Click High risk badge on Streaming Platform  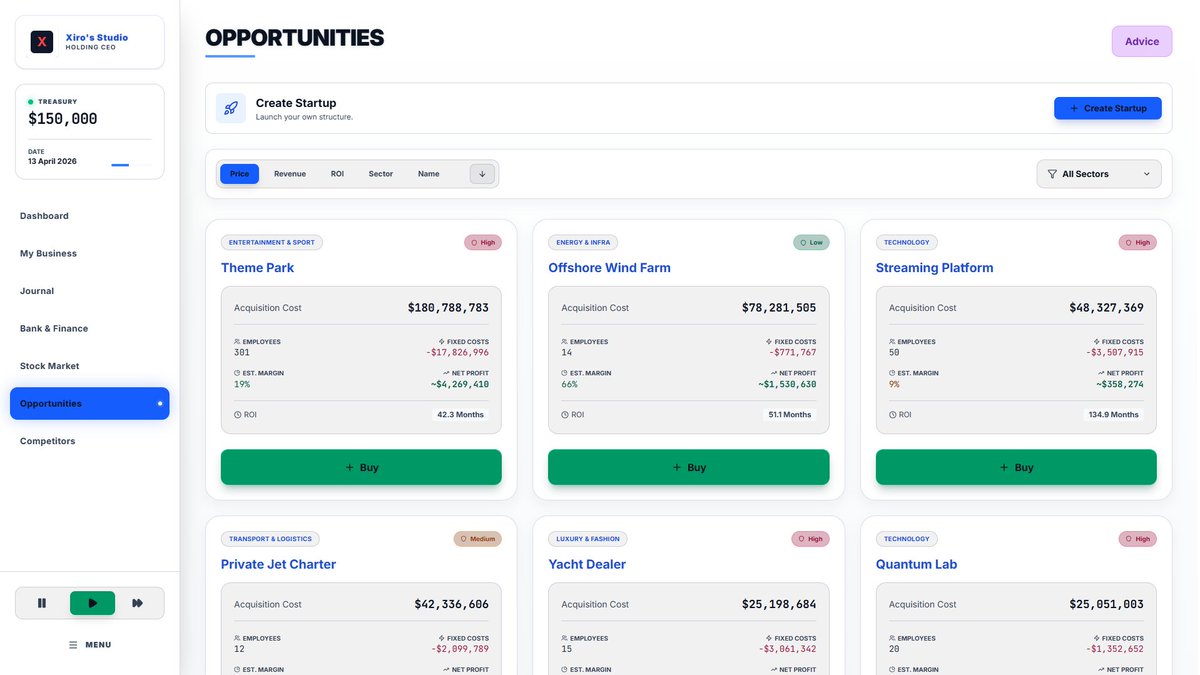(1138, 242)
